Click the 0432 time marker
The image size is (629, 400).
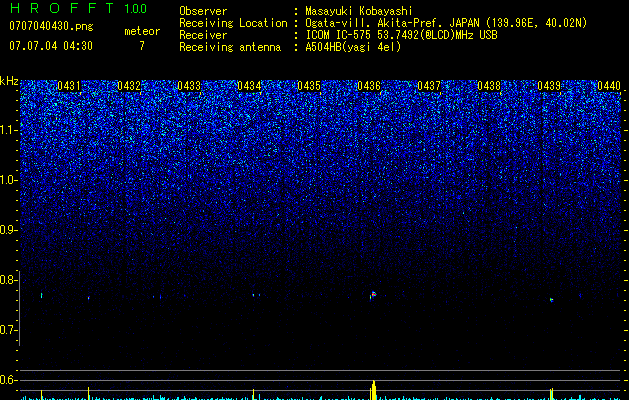(x=129, y=86)
